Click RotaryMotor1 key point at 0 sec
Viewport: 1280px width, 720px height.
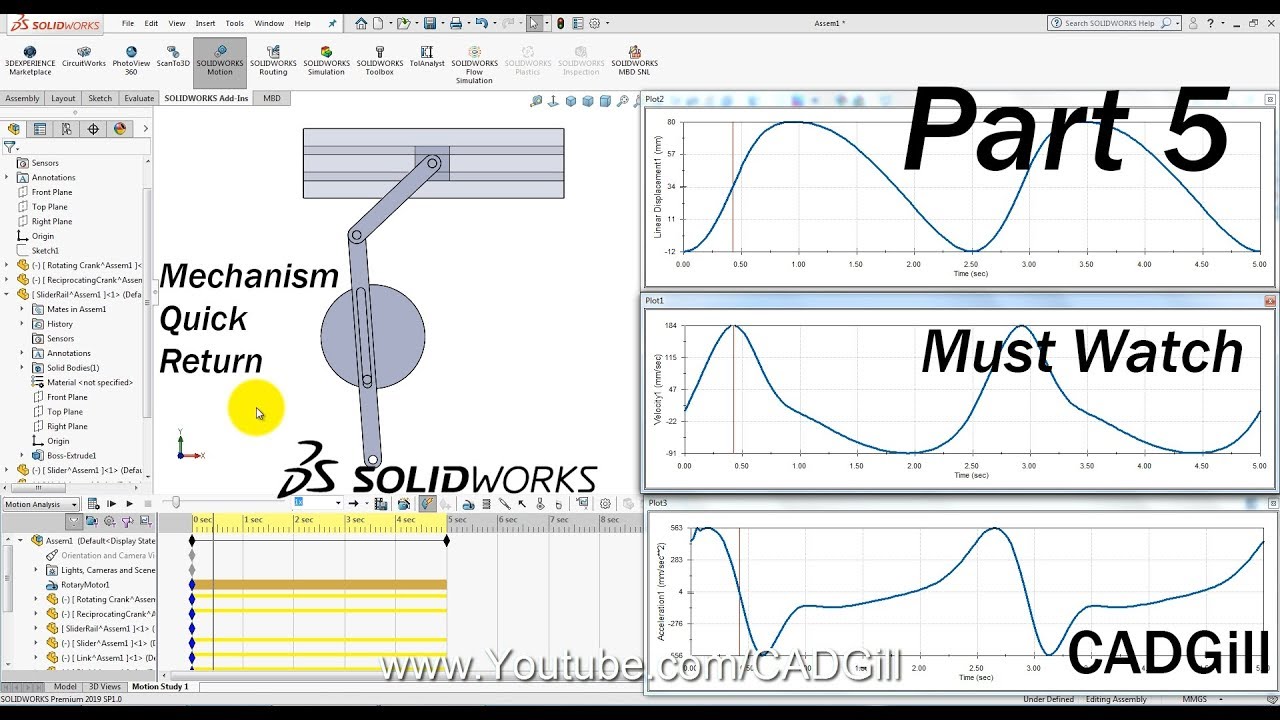point(192,584)
